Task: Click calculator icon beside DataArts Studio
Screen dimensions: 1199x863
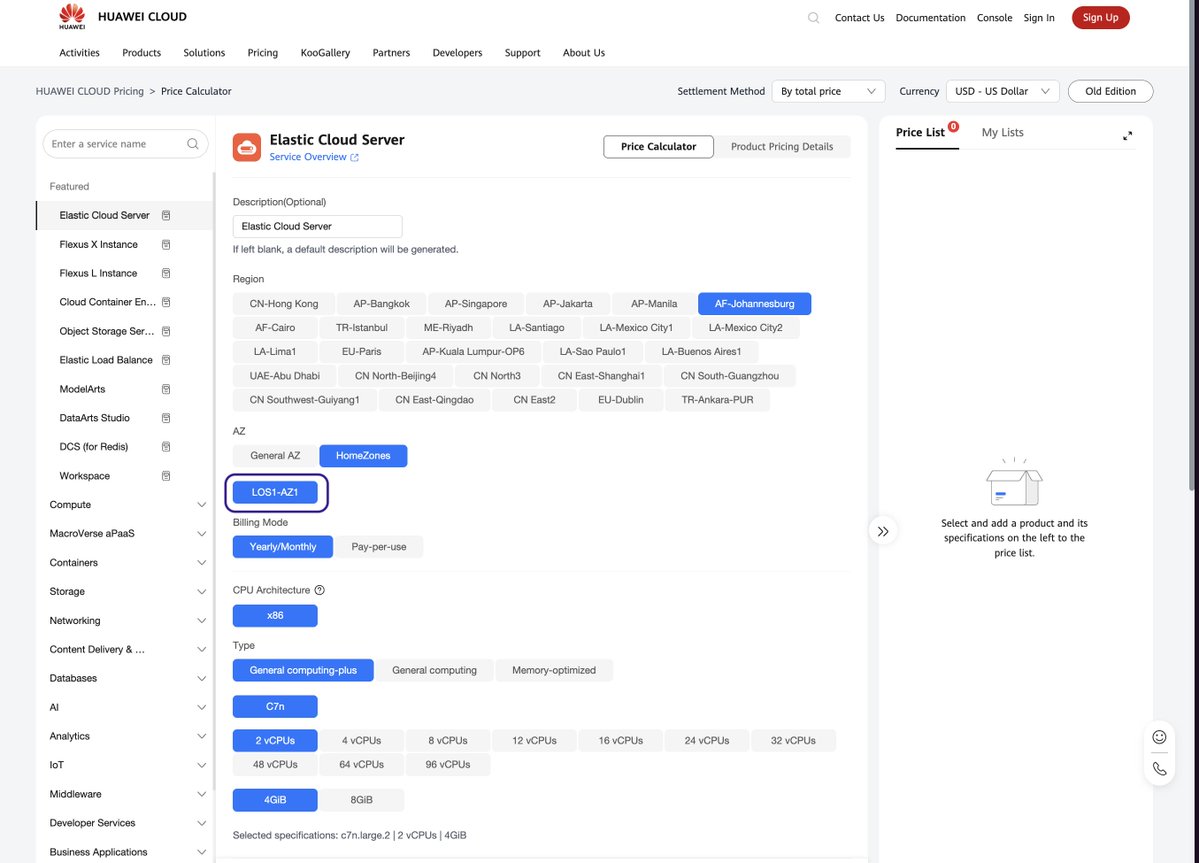Action: (166, 418)
